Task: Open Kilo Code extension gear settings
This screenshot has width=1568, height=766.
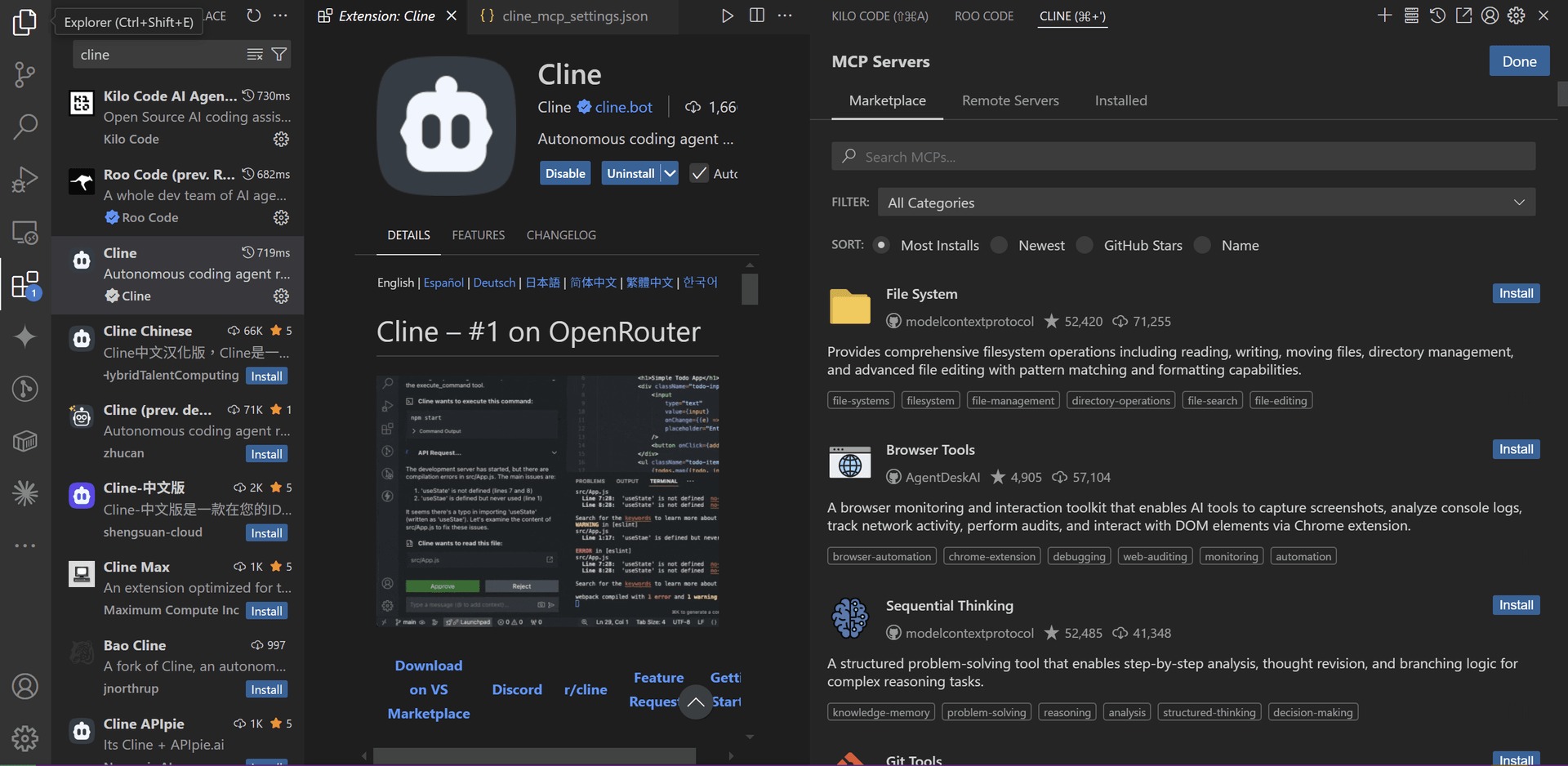Action: click(x=281, y=140)
